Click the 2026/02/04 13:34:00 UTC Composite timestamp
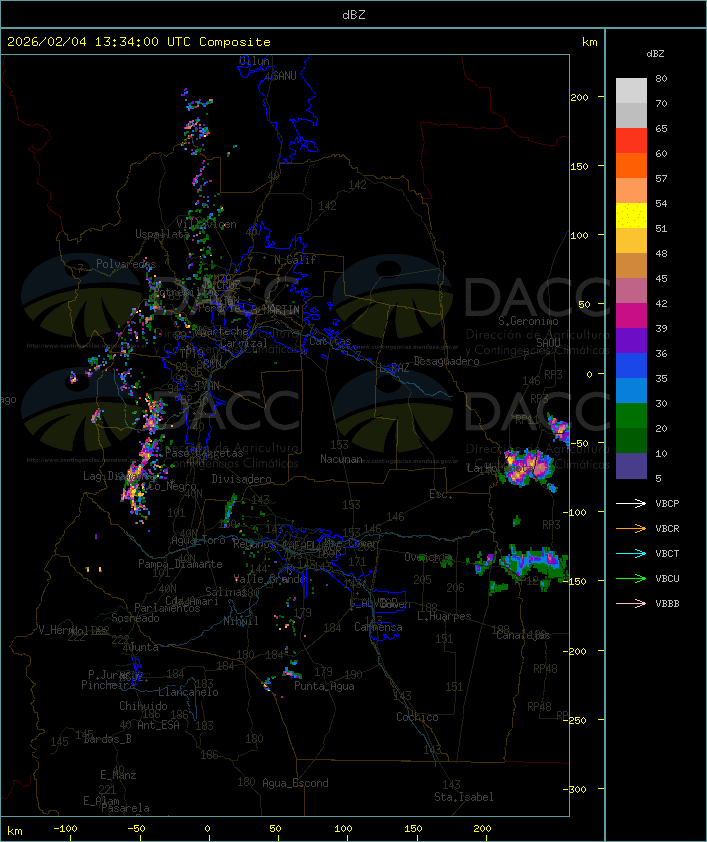Screen dimensions: 707x842 [139, 41]
